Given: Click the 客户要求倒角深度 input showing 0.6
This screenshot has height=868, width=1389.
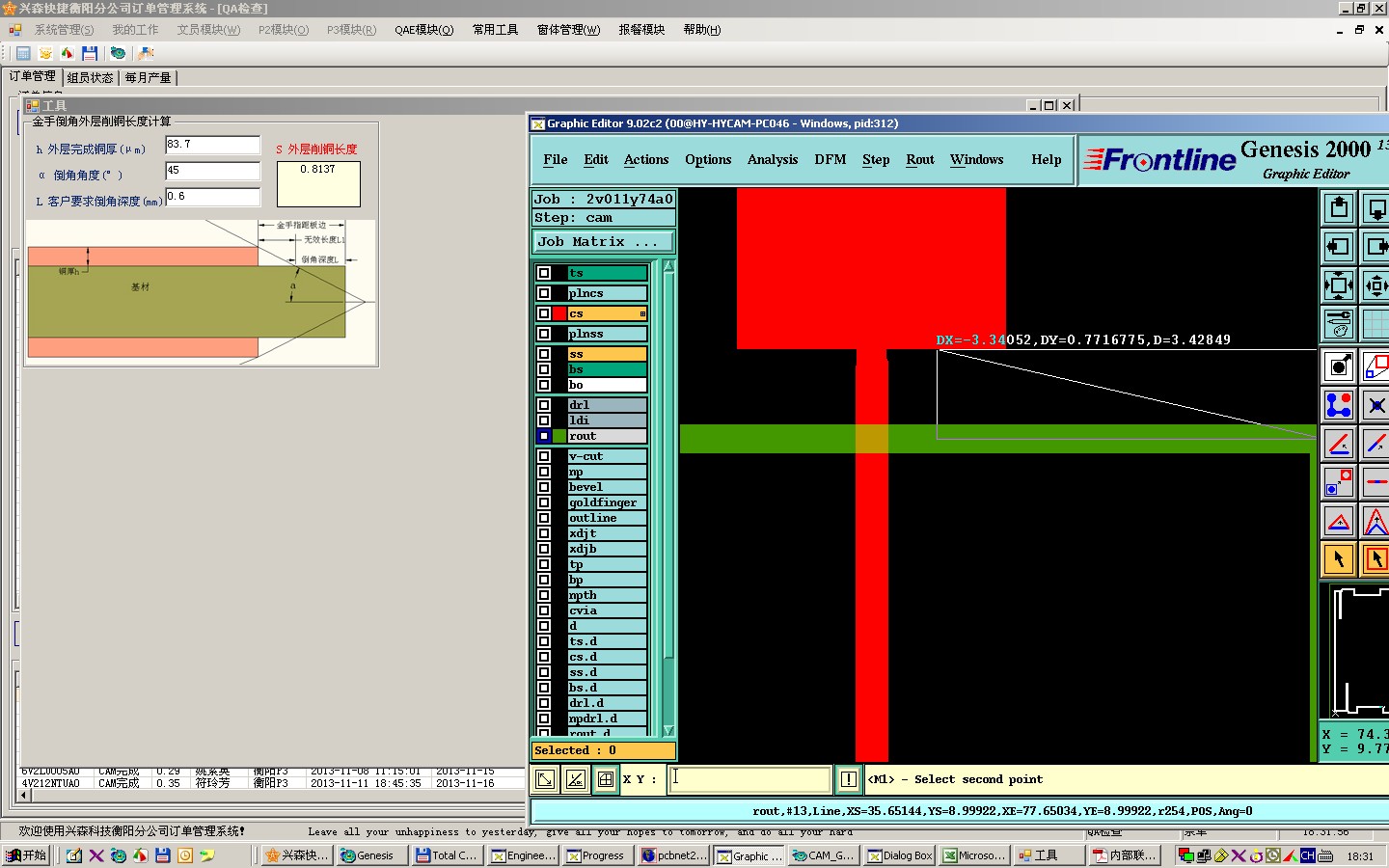Looking at the screenshot, I should (x=212, y=197).
